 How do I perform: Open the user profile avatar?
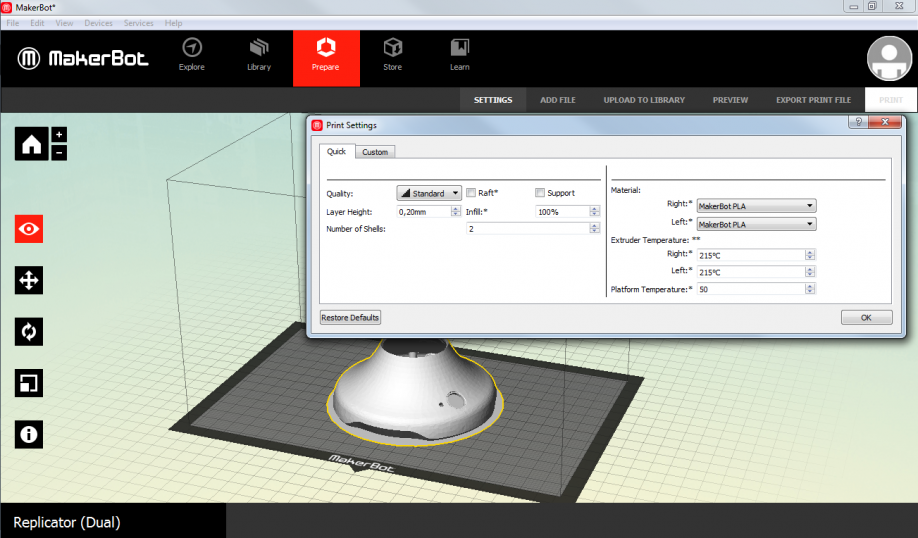coord(889,59)
